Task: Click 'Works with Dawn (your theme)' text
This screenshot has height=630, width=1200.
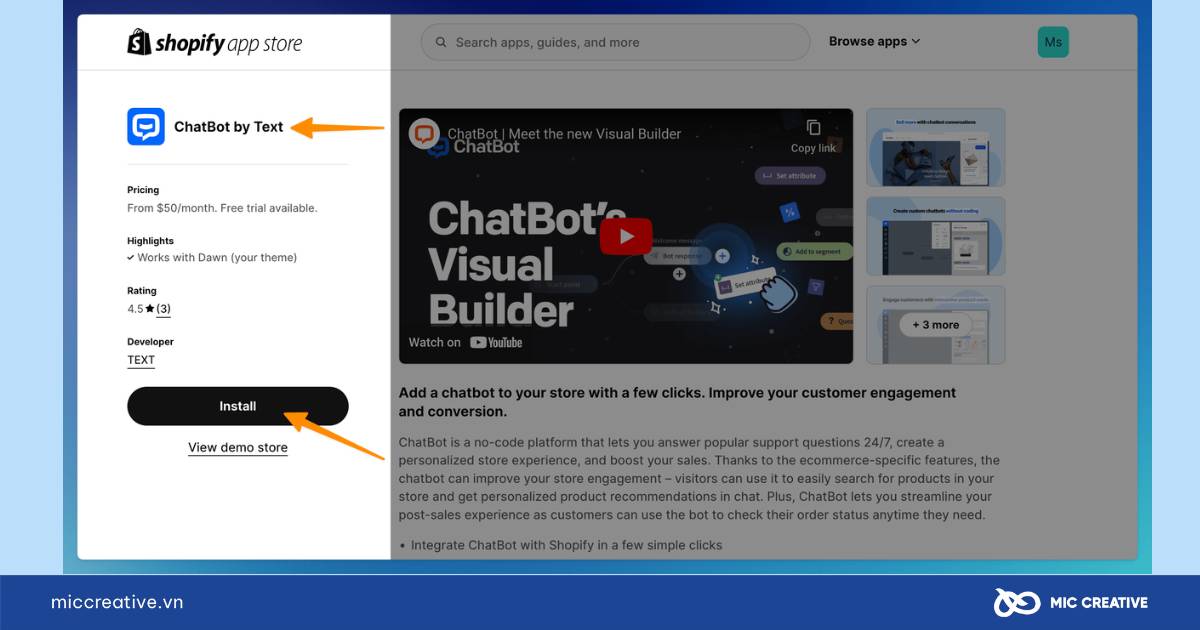Action: 217,257
